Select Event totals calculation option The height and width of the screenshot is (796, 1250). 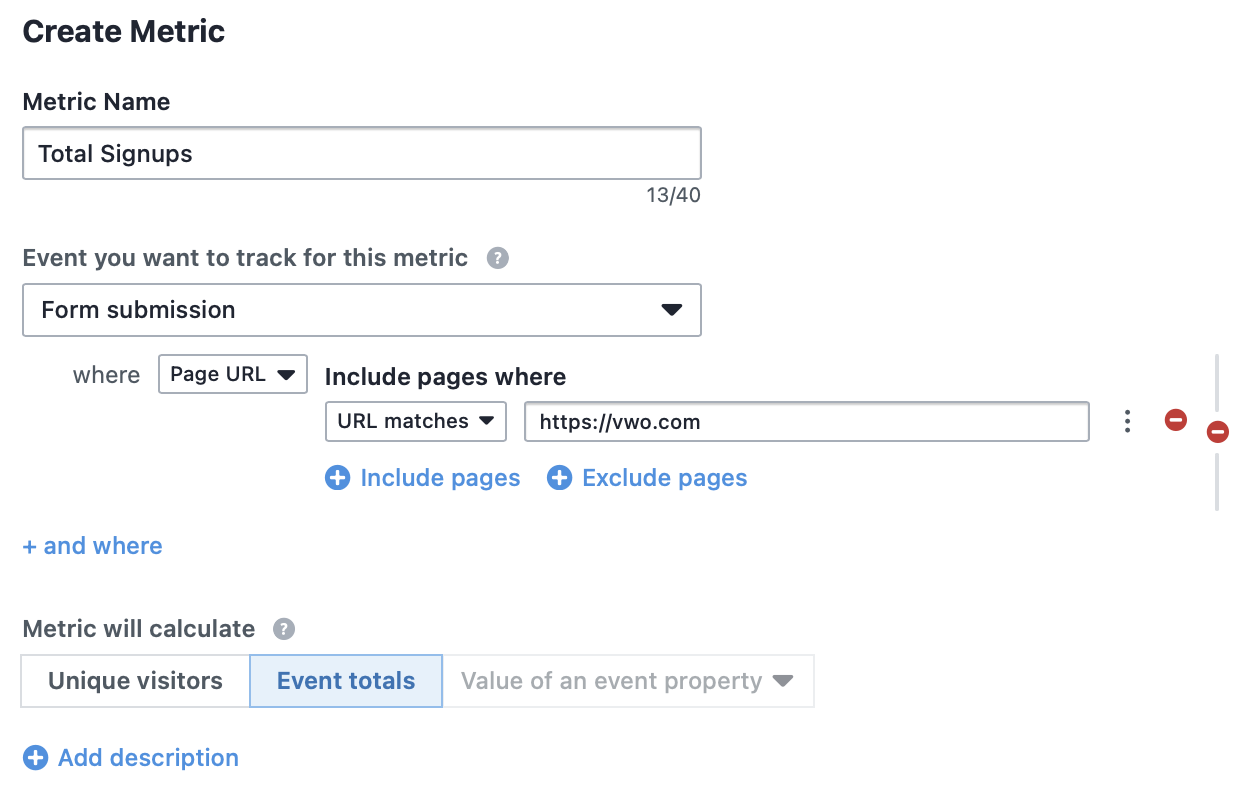[346, 681]
